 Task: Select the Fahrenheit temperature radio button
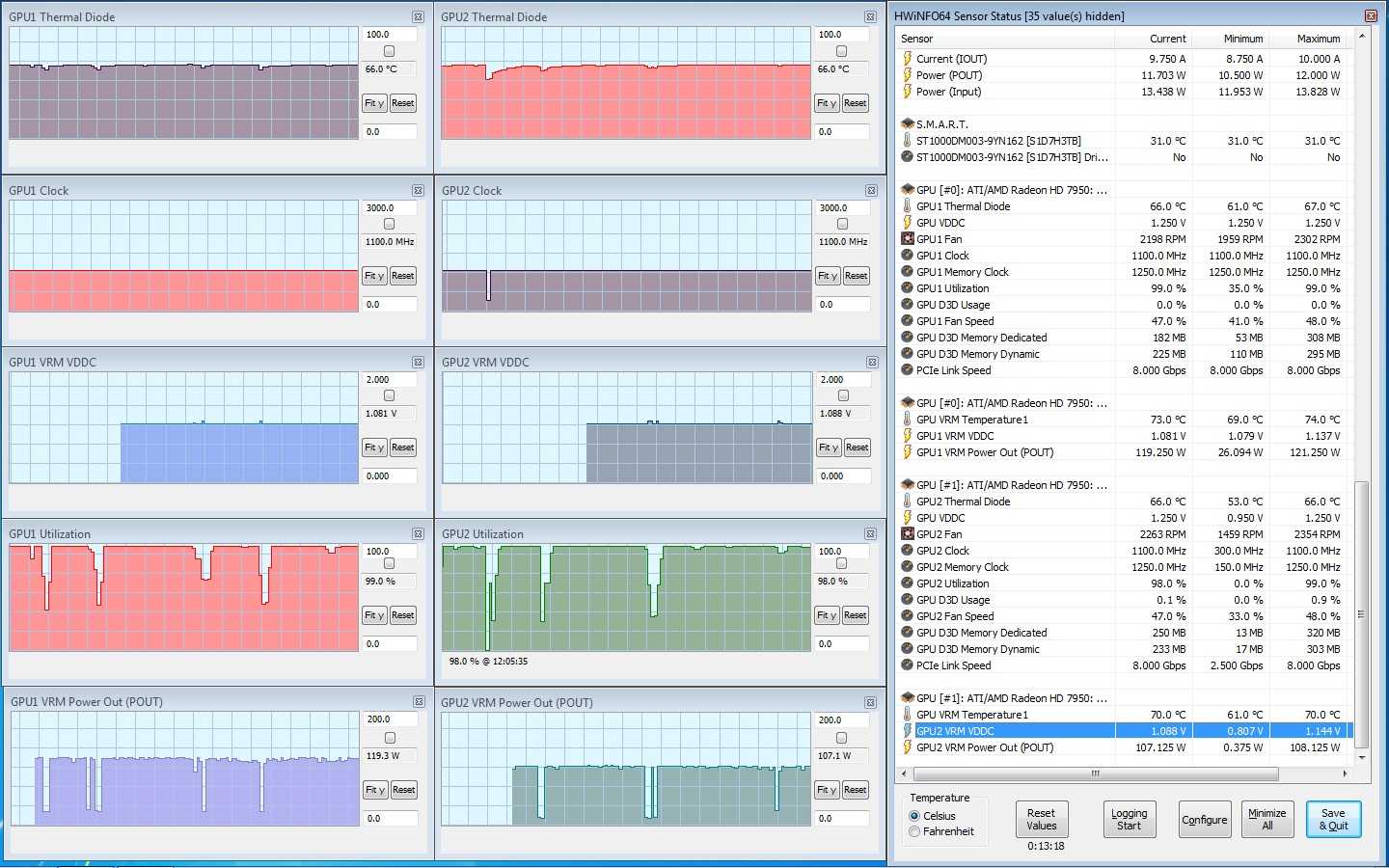914,831
